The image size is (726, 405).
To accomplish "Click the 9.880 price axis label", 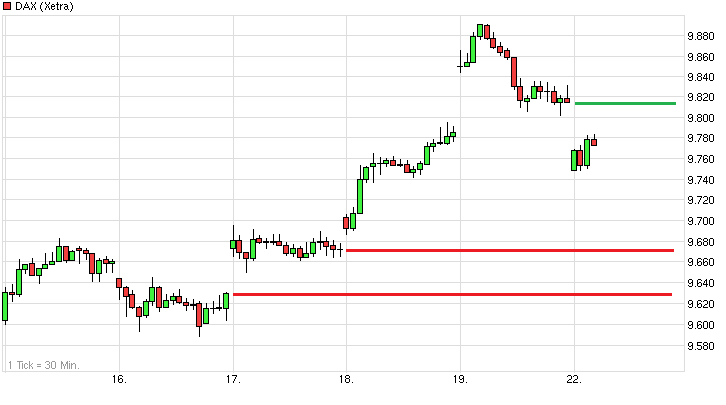I will 699,36.
